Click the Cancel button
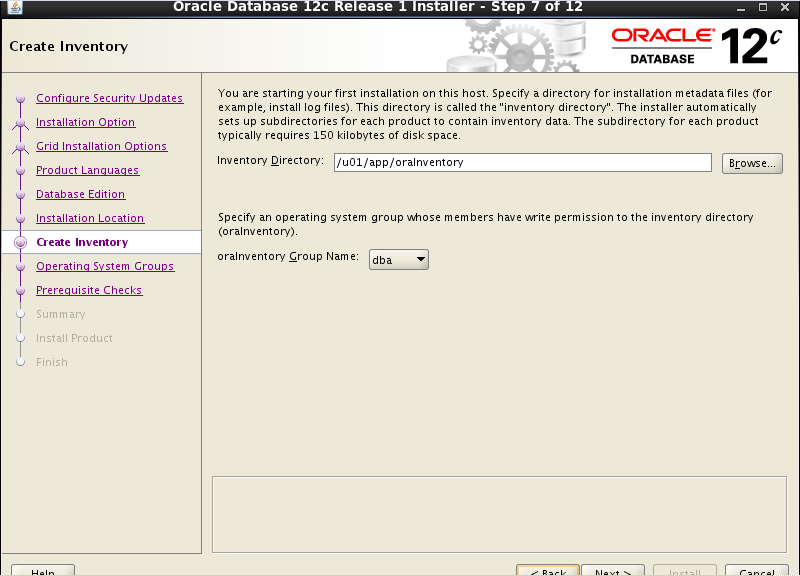Viewport: 800px width, 576px height. click(x=757, y=570)
